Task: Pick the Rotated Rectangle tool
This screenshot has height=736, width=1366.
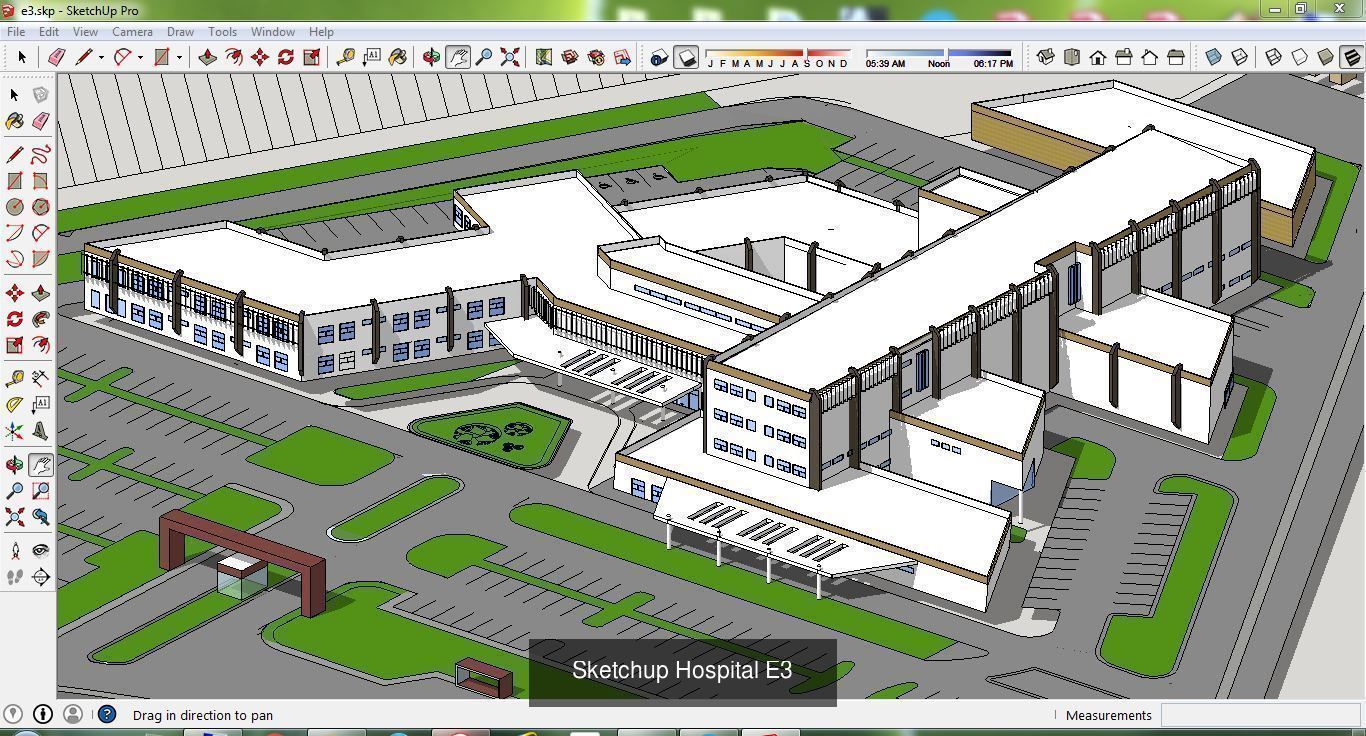Action: [x=40, y=181]
